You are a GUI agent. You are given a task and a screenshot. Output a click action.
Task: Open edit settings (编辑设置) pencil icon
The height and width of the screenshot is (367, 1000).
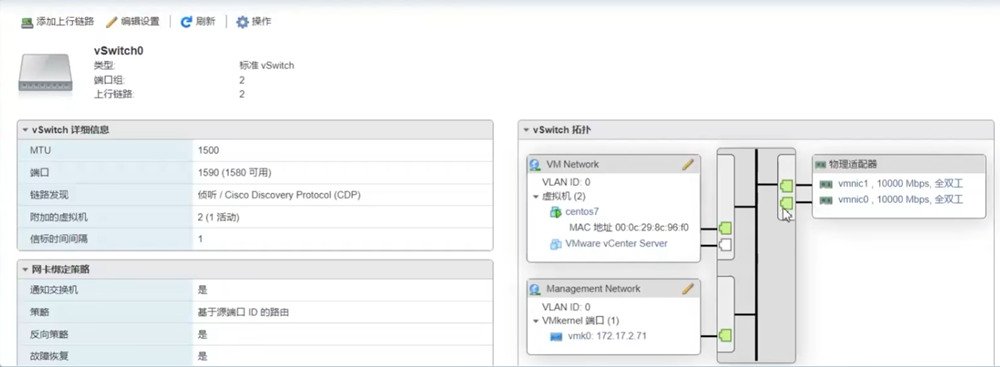[112, 22]
